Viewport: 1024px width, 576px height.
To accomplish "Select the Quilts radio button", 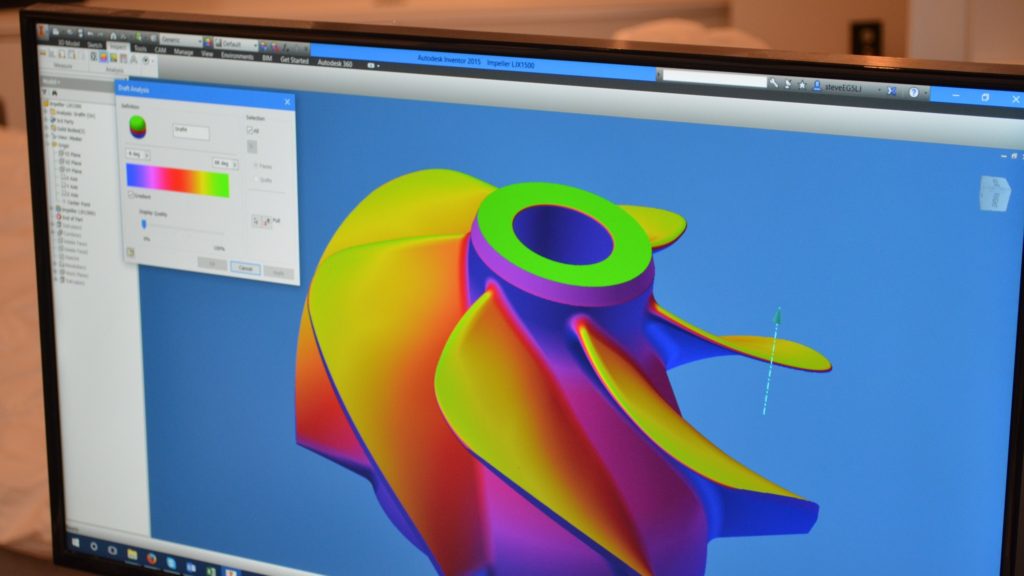I will (x=256, y=180).
